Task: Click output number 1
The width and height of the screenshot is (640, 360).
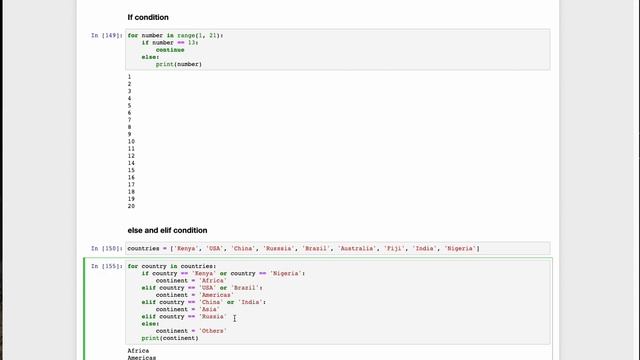Action: pyautogui.click(x=129, y=77)
